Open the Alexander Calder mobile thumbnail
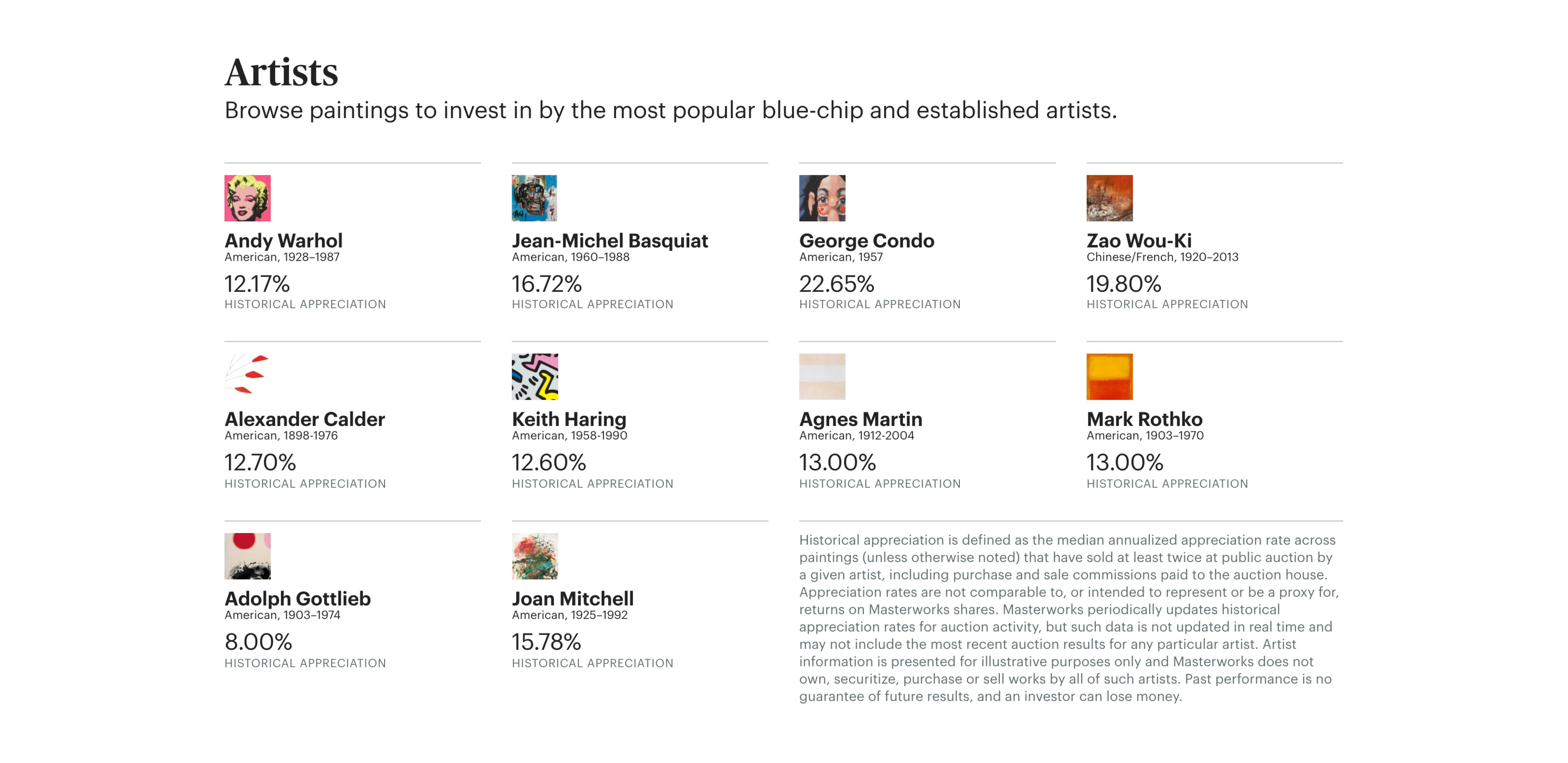1568x763 pixels. [247, 376]
